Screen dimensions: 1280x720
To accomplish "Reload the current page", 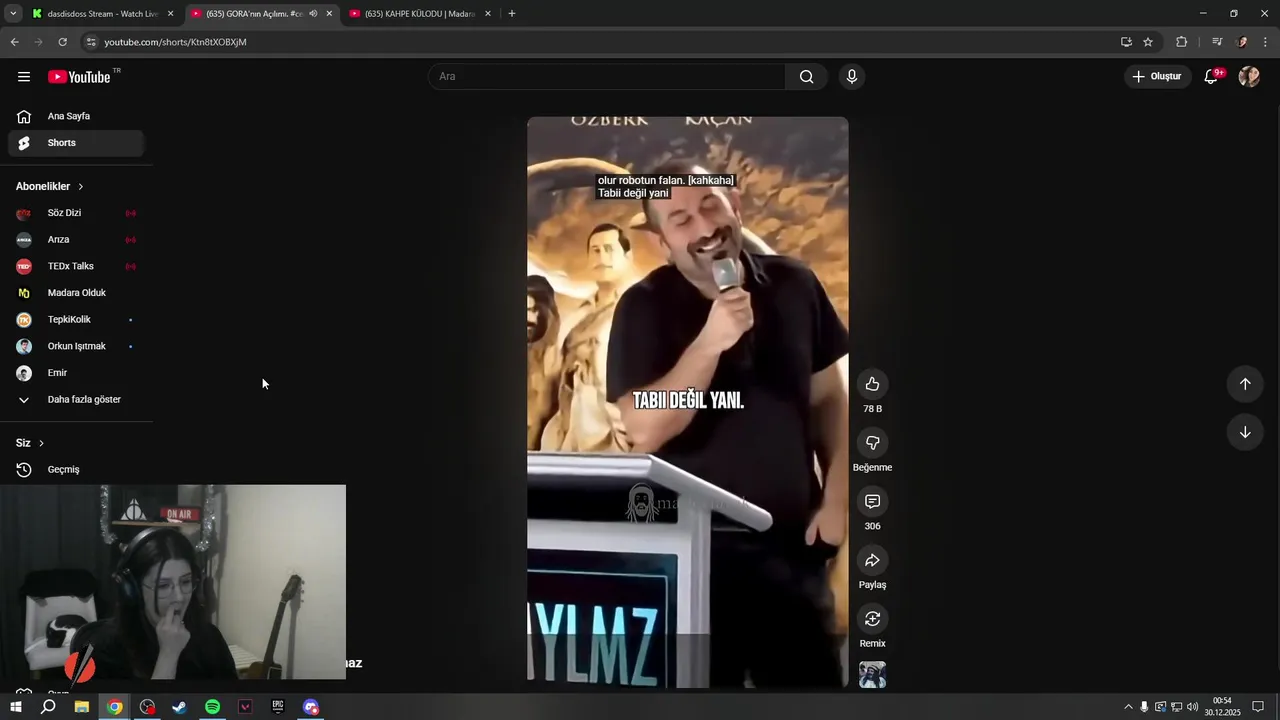I will click(x=62, y=42).
